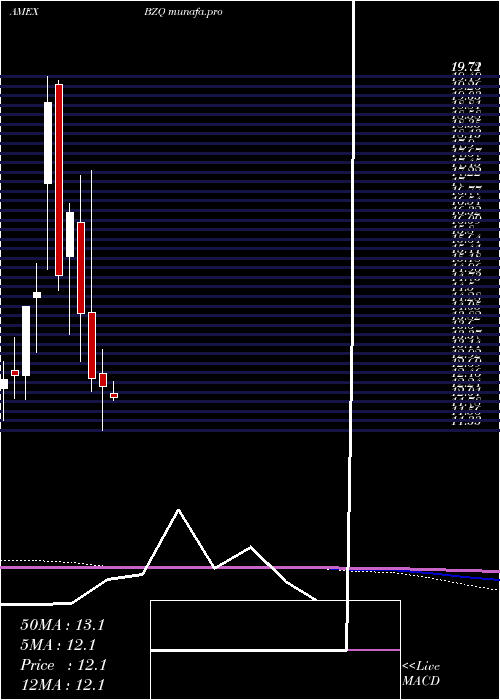Click the Price : 12.1 readout
This screenshot has height=700, width=500.
click(x=63, y=665)
